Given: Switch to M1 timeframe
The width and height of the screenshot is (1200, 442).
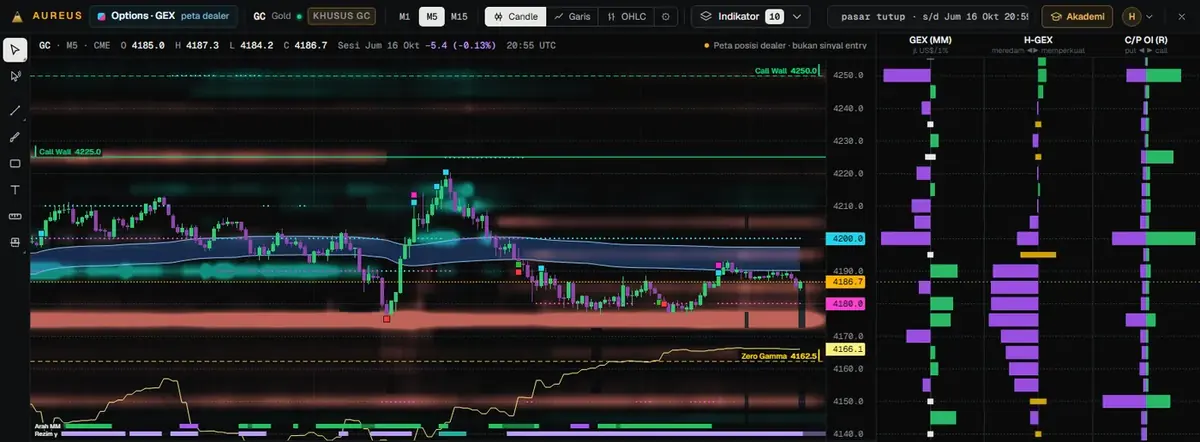Looking at the screenshot, I should [x=404, y=17].
